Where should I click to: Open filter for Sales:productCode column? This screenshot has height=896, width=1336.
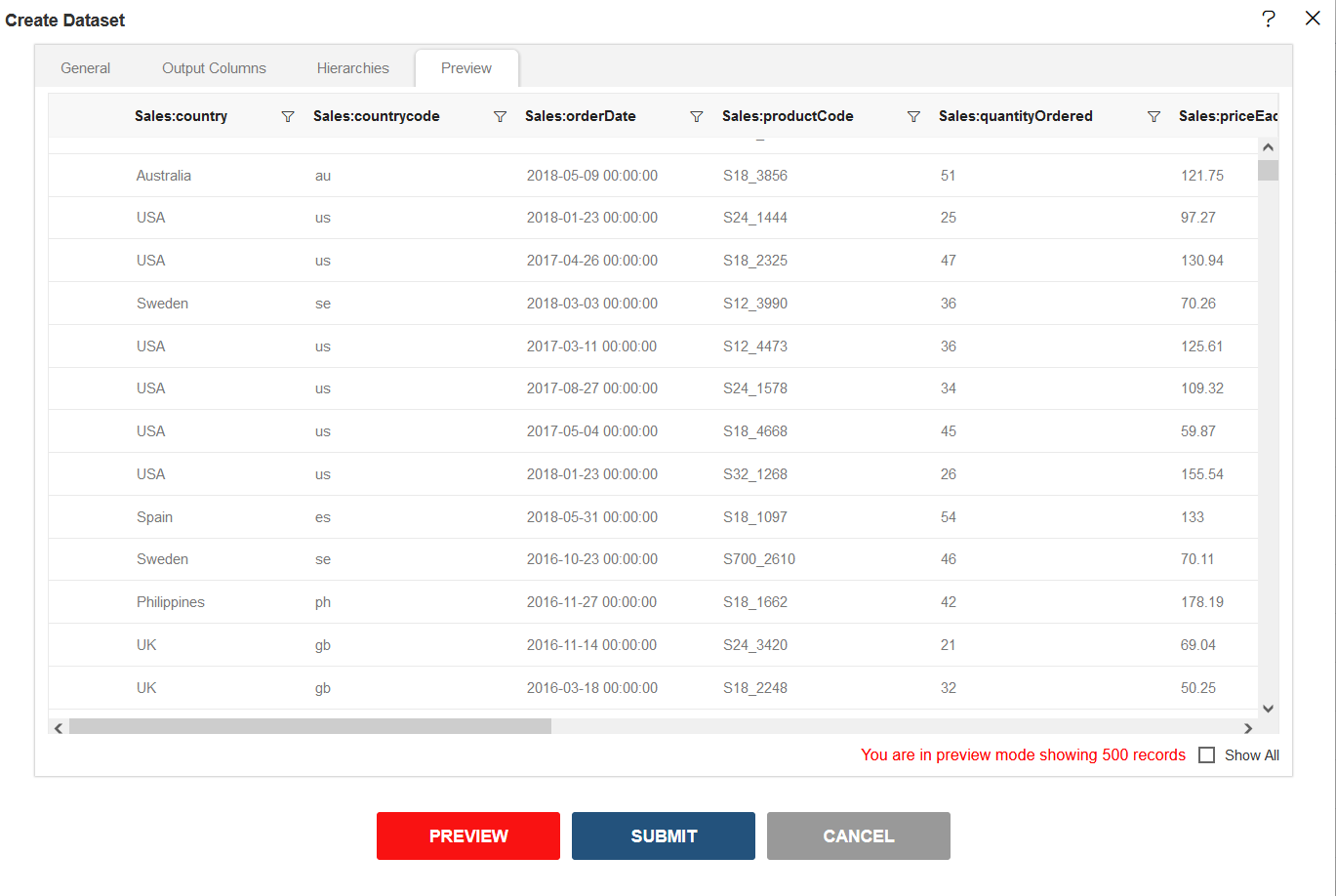click(x=913, y=116)
